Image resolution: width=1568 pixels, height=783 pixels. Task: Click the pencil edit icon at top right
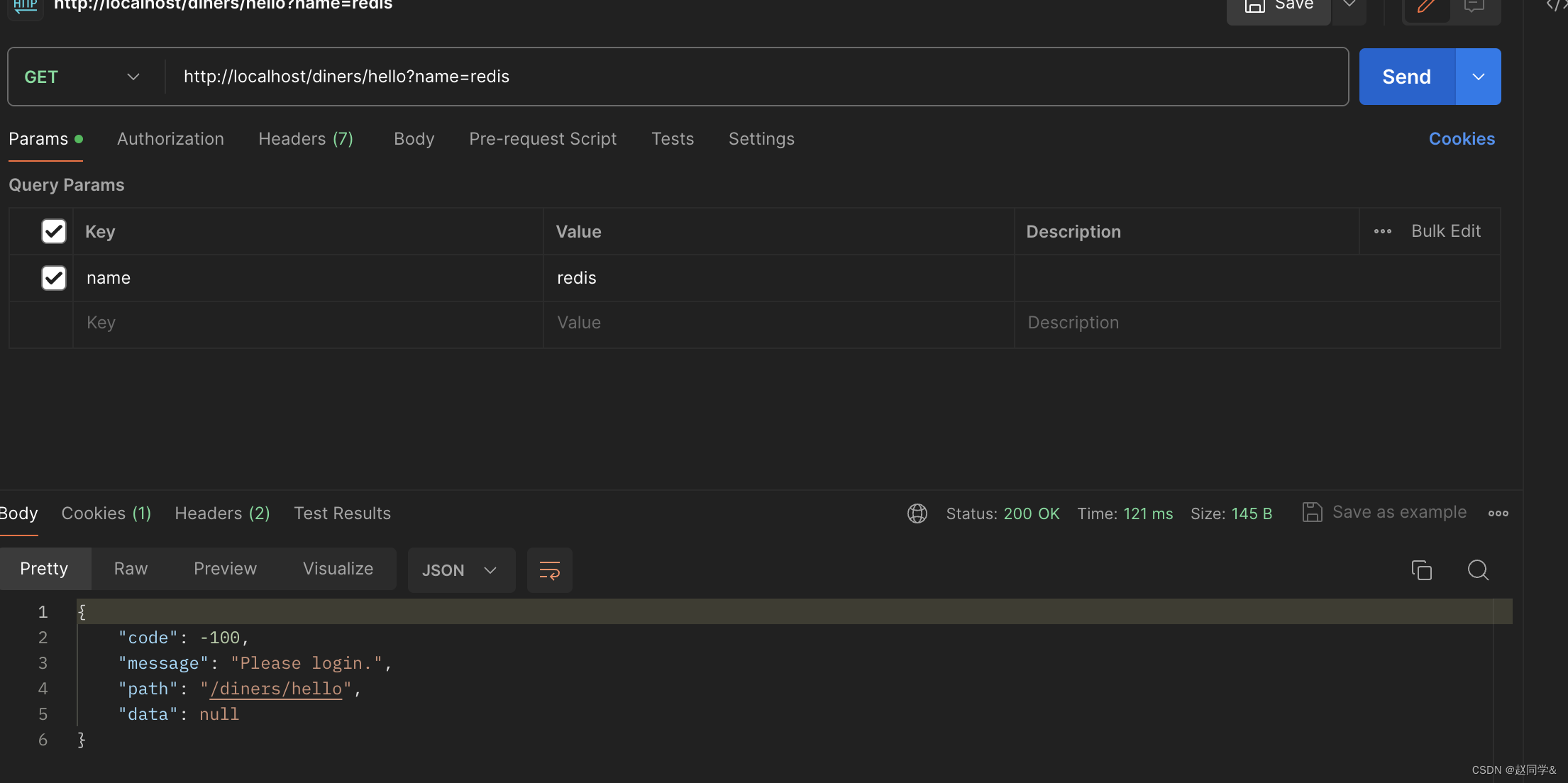[x=1426, y=7]
